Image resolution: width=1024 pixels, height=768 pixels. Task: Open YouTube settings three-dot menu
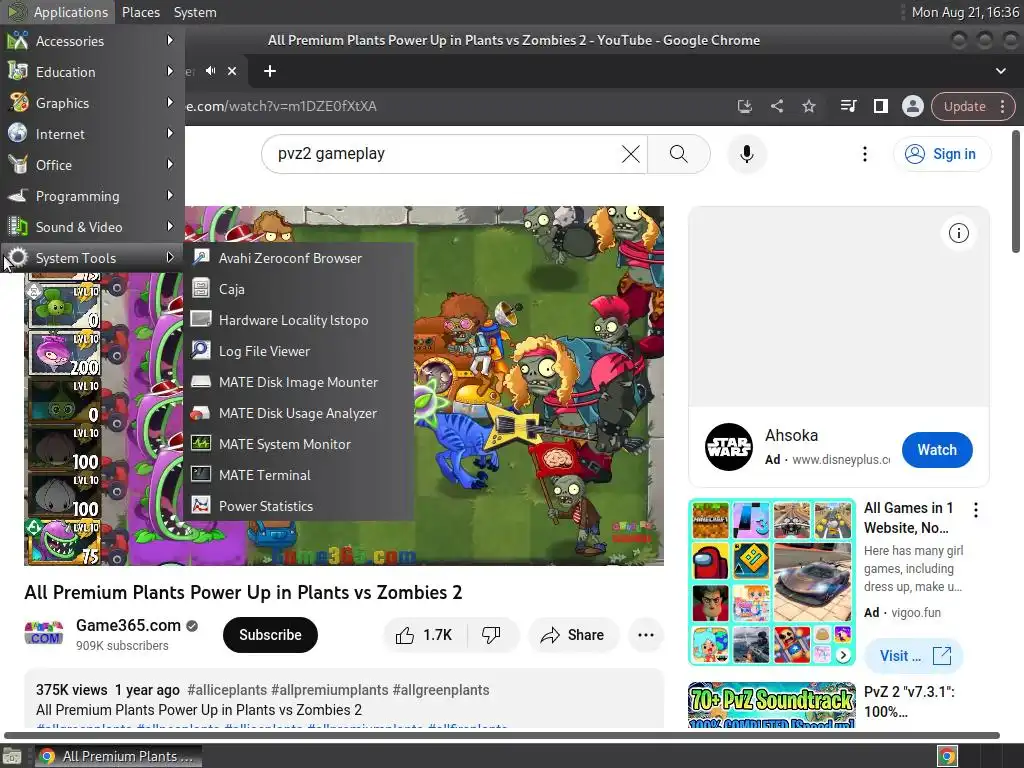click(x=865, y=154)
